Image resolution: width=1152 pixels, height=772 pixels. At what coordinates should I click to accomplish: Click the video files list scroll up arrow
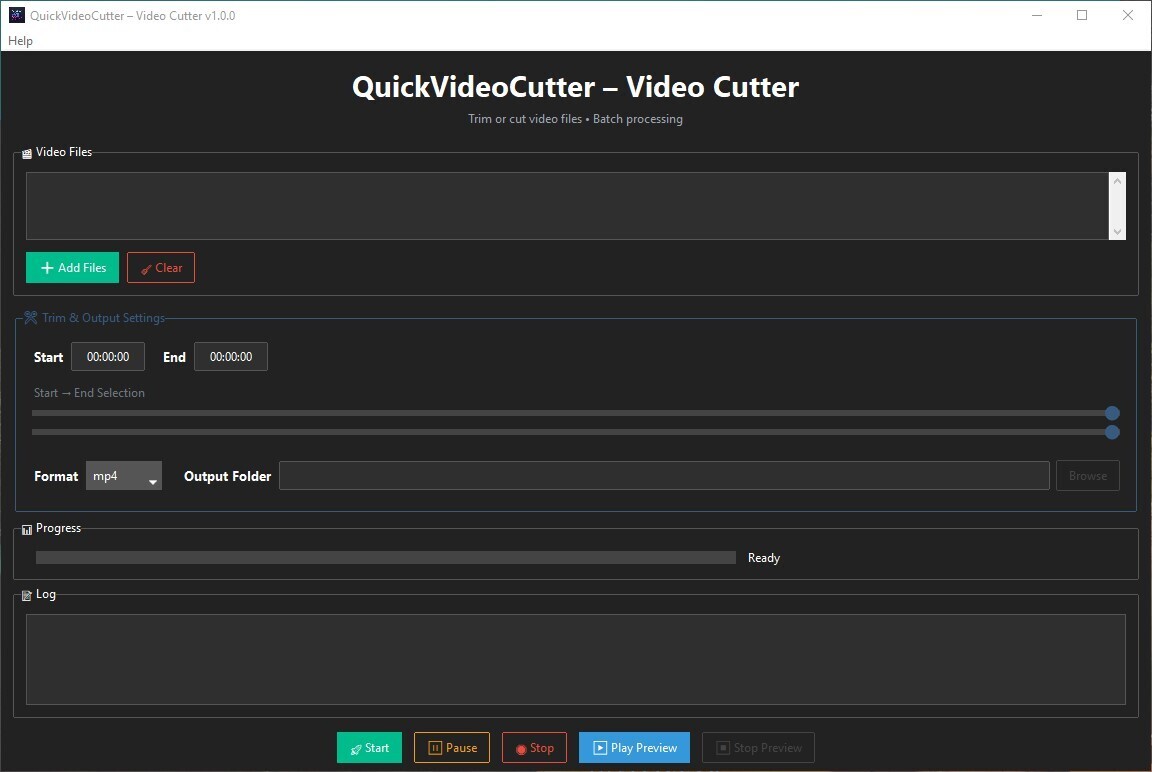tap(1117, 181)
